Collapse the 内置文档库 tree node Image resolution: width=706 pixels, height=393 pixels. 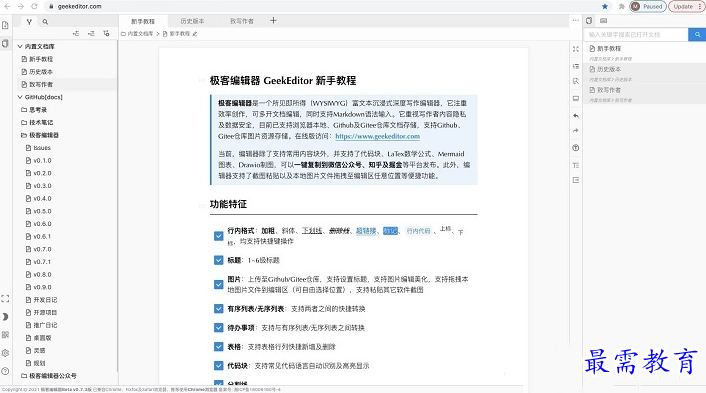click(20, 46)
